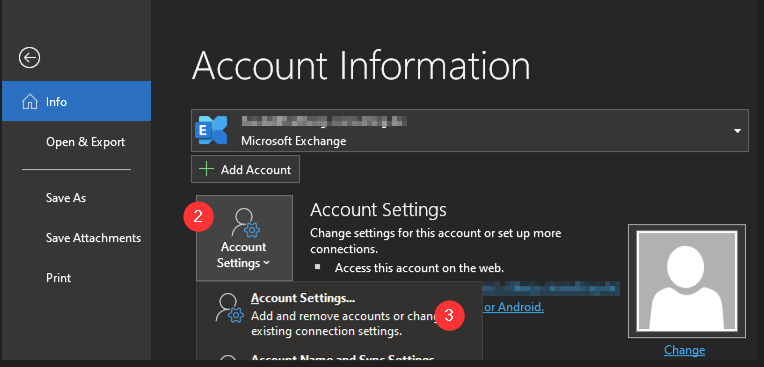Click the profile picture placeholder image
This screenshot has height=367, width=764.
coord(687,281)
